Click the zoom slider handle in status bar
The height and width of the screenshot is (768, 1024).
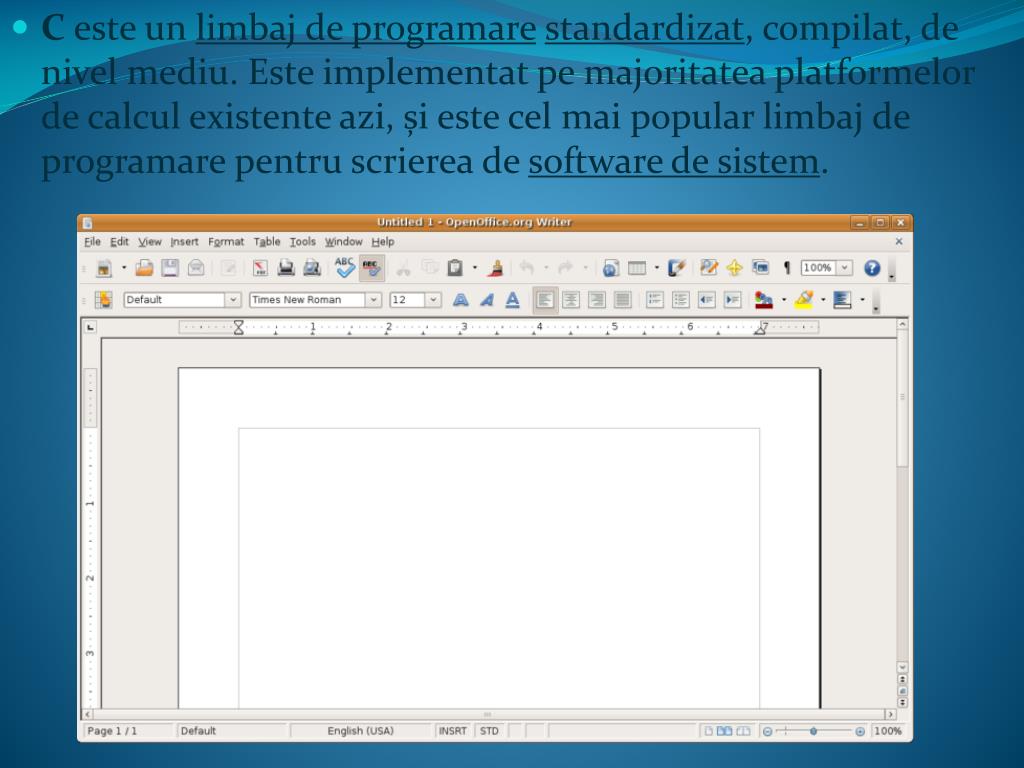click(x=813, y=731)
